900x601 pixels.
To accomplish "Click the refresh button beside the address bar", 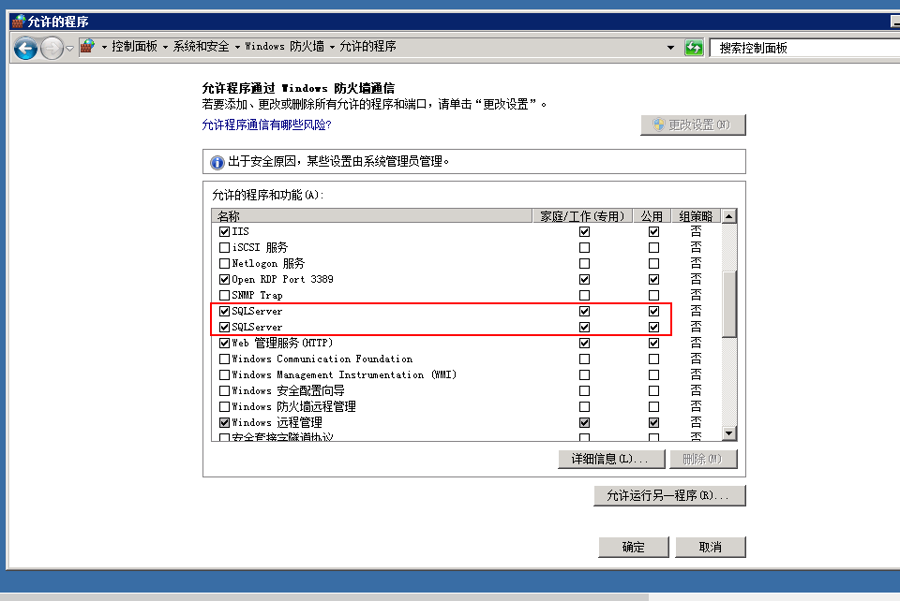I will 694,47.
